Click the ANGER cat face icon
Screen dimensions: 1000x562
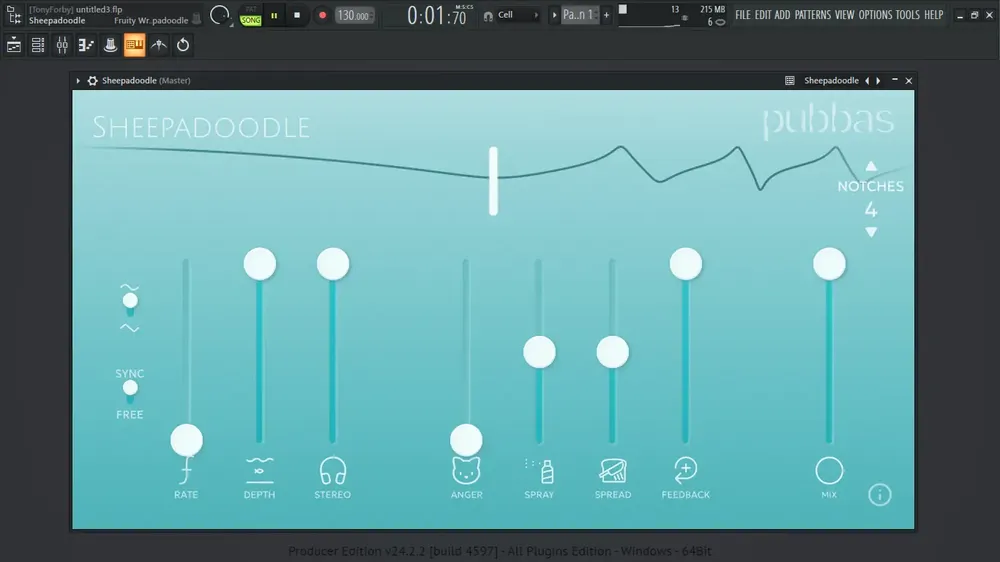(x=466, y=471)
